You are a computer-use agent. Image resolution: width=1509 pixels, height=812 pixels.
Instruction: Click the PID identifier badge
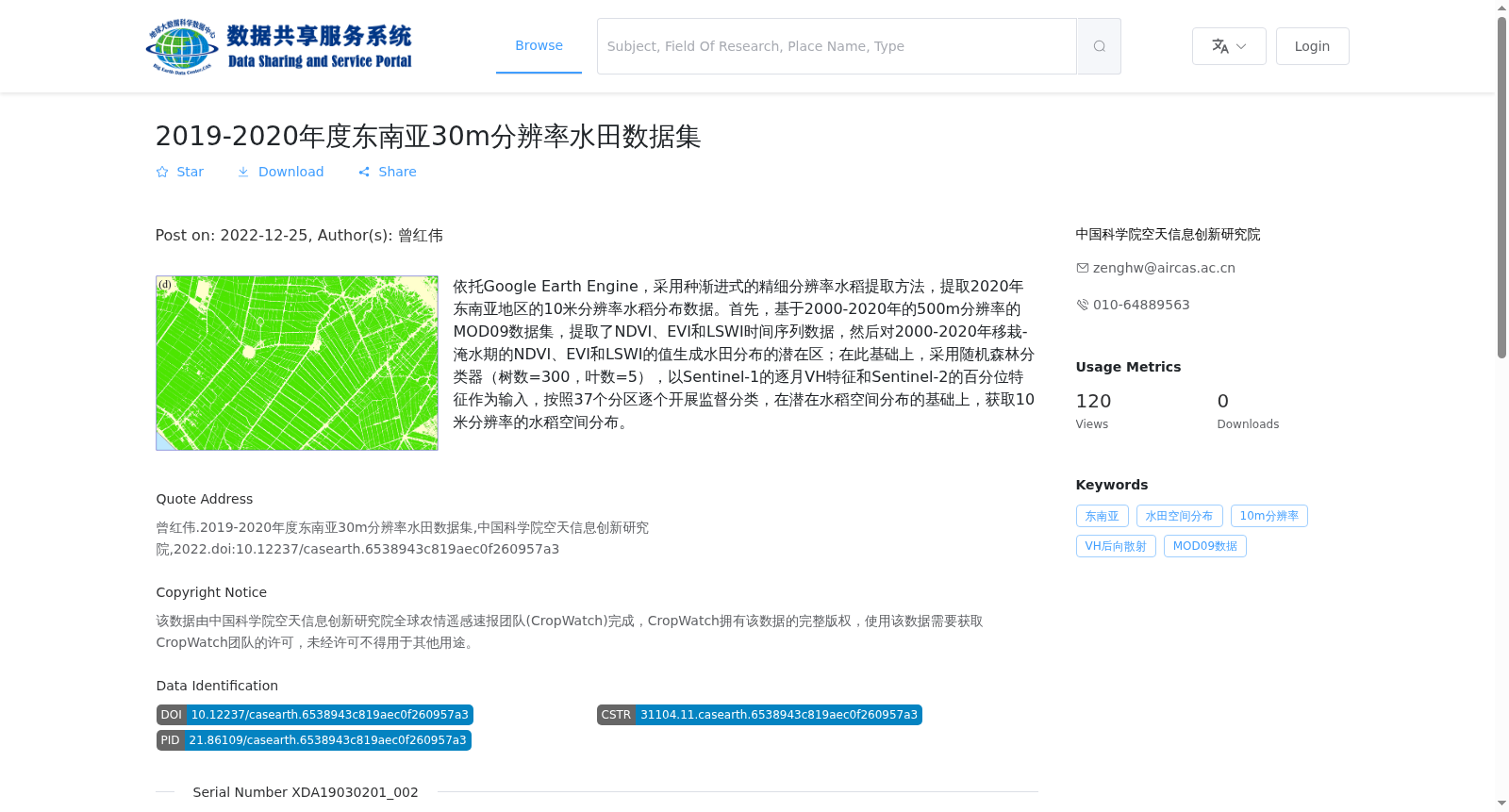point(314,740)
